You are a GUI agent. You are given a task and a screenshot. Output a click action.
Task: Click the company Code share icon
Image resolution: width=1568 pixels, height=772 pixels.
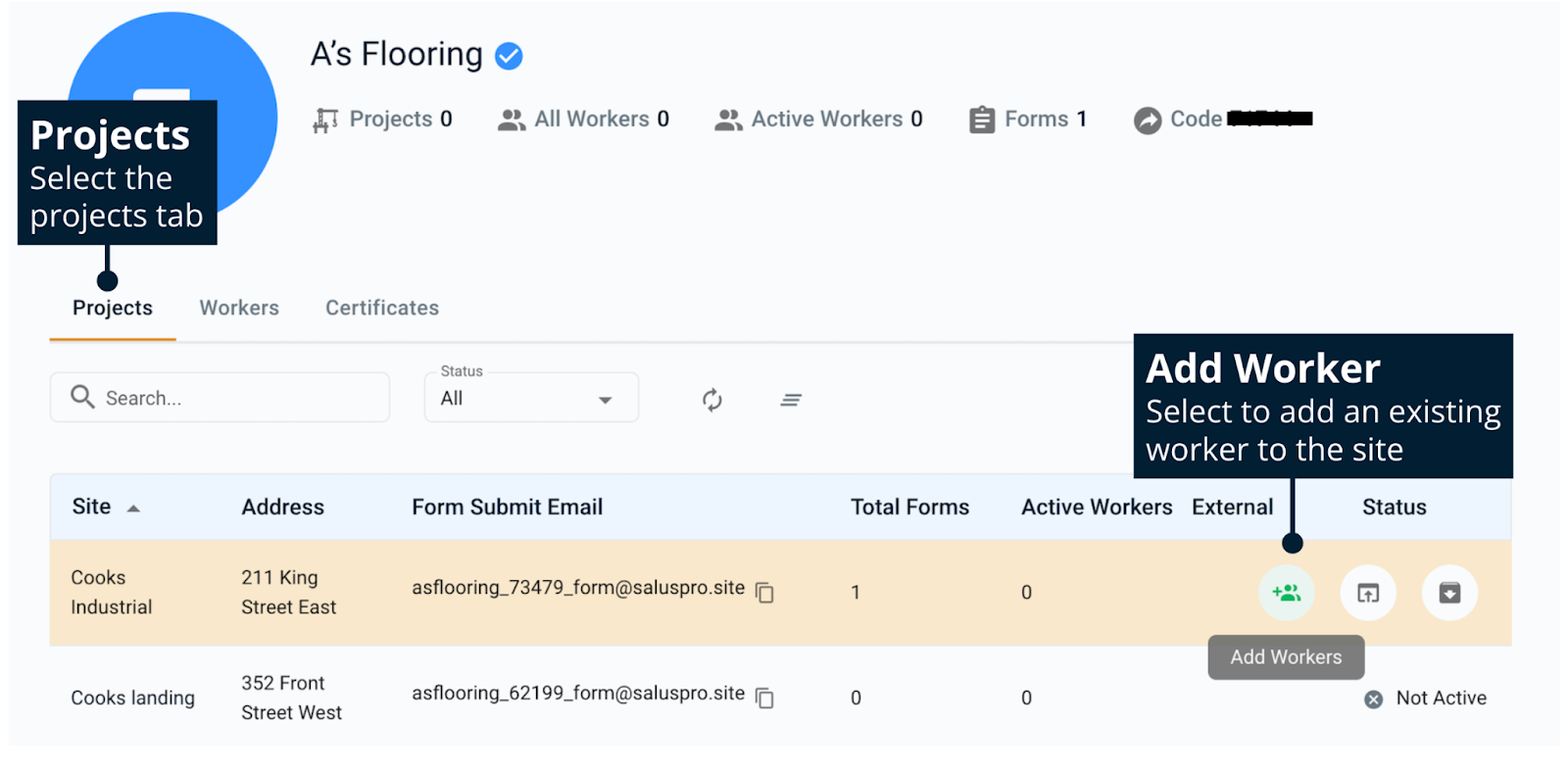point(1147,121)
